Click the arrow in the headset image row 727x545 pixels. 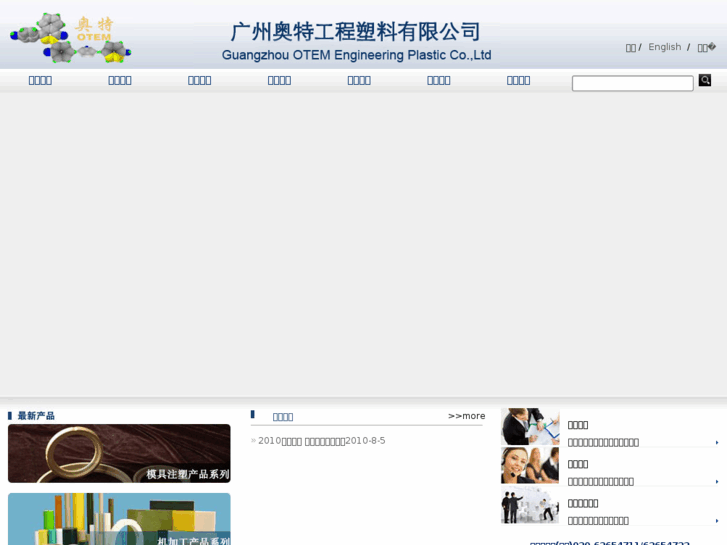[717, 481]
